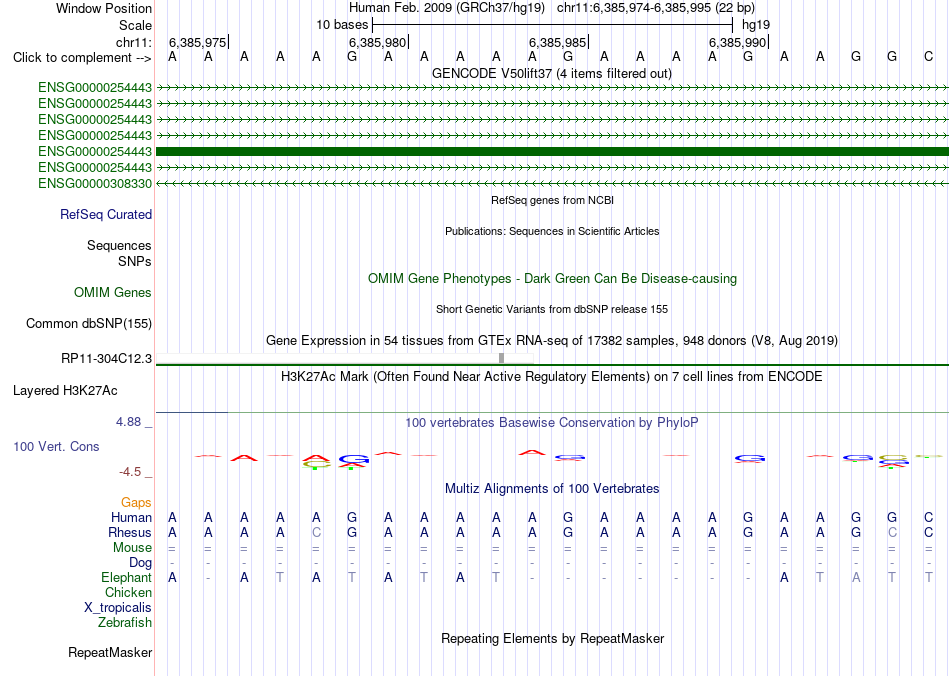
Task: Open the ENSG00000308330 gene label
Action: [95, 184]
